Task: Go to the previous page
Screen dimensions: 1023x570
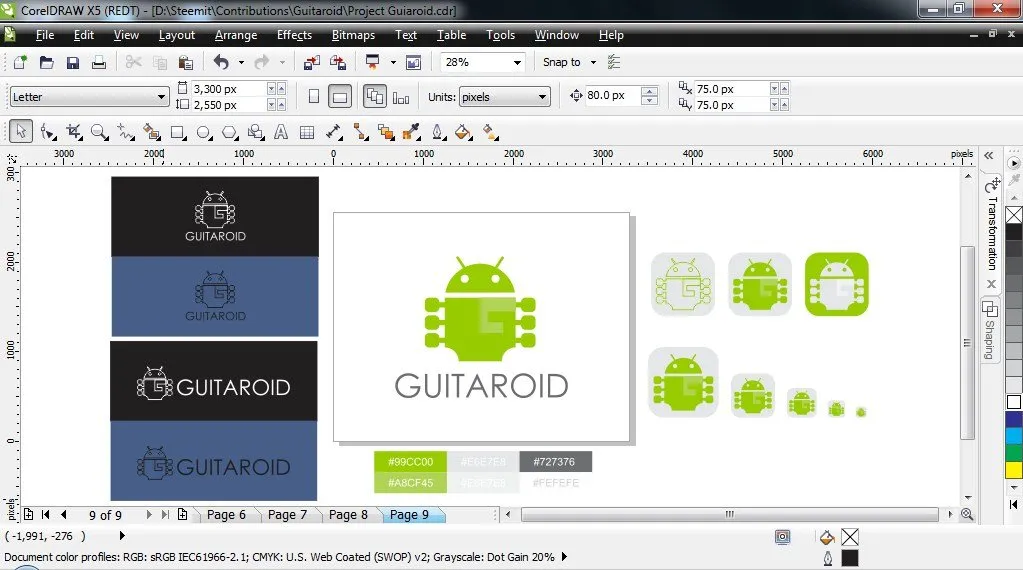Action: pos(63,515)
